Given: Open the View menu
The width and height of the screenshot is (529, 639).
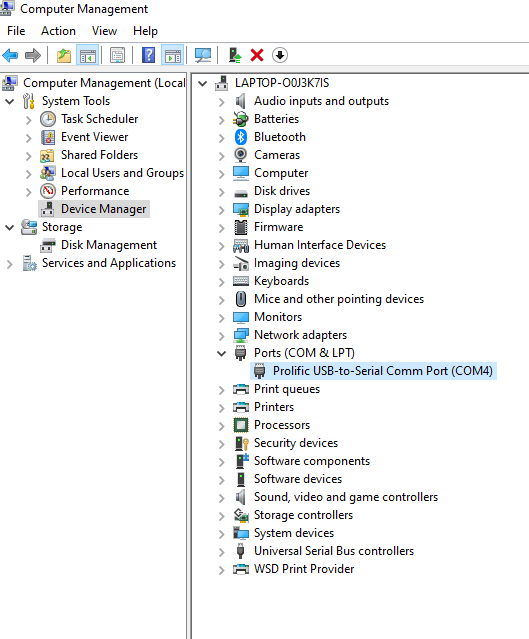Looking at the screenshot, I should point(104,31).
